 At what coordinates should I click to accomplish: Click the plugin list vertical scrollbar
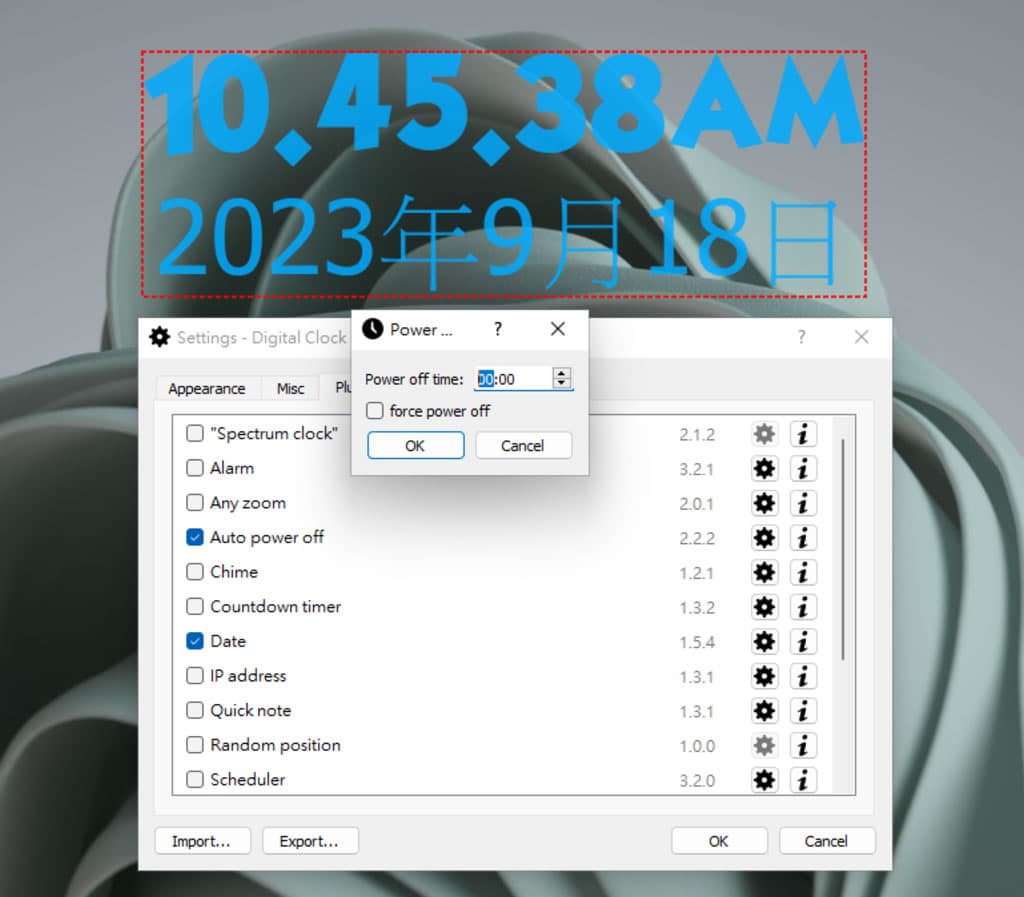[843, 550]
